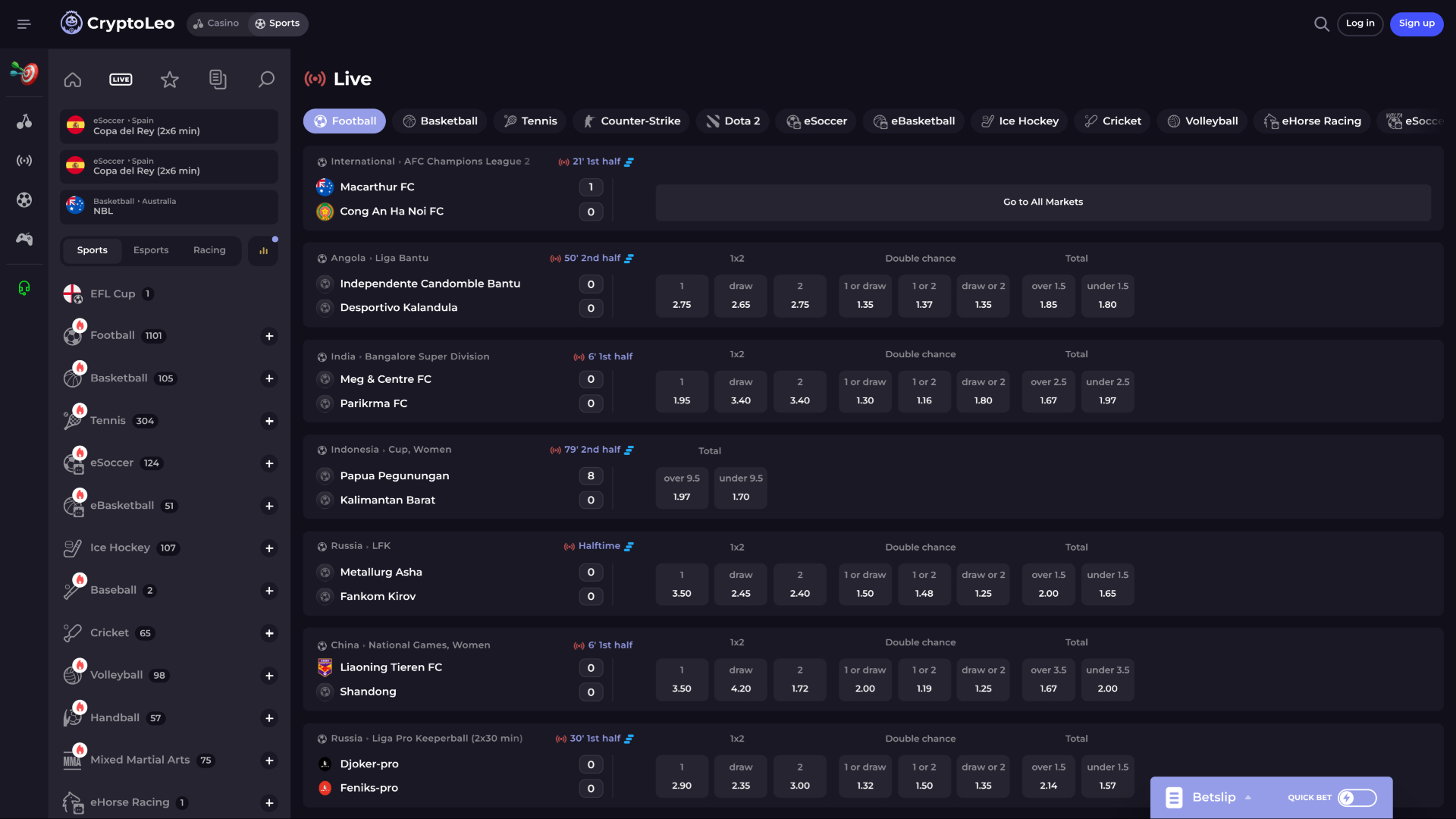Image resolution: width=1456 pixels, height=819 pixels.
Task: Open the home icon in the sidebar
Action: pyautogui.click(x=72, y=79)
